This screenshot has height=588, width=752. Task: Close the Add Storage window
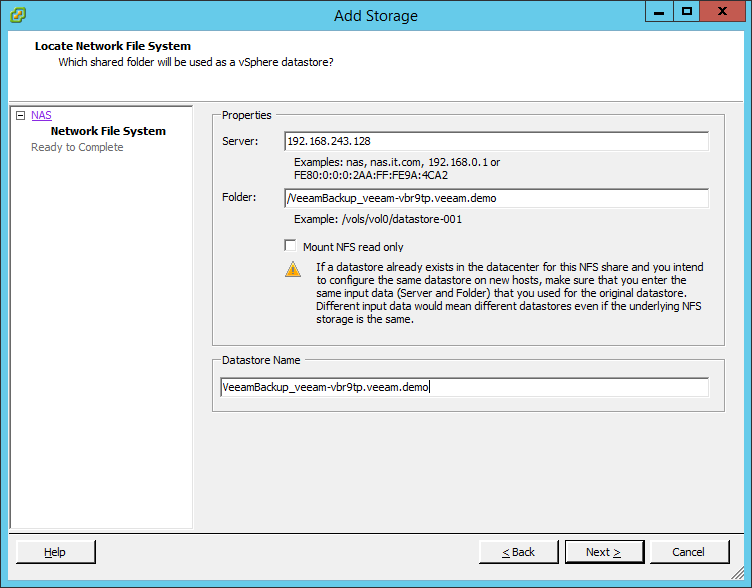click(x=722, y=11)
